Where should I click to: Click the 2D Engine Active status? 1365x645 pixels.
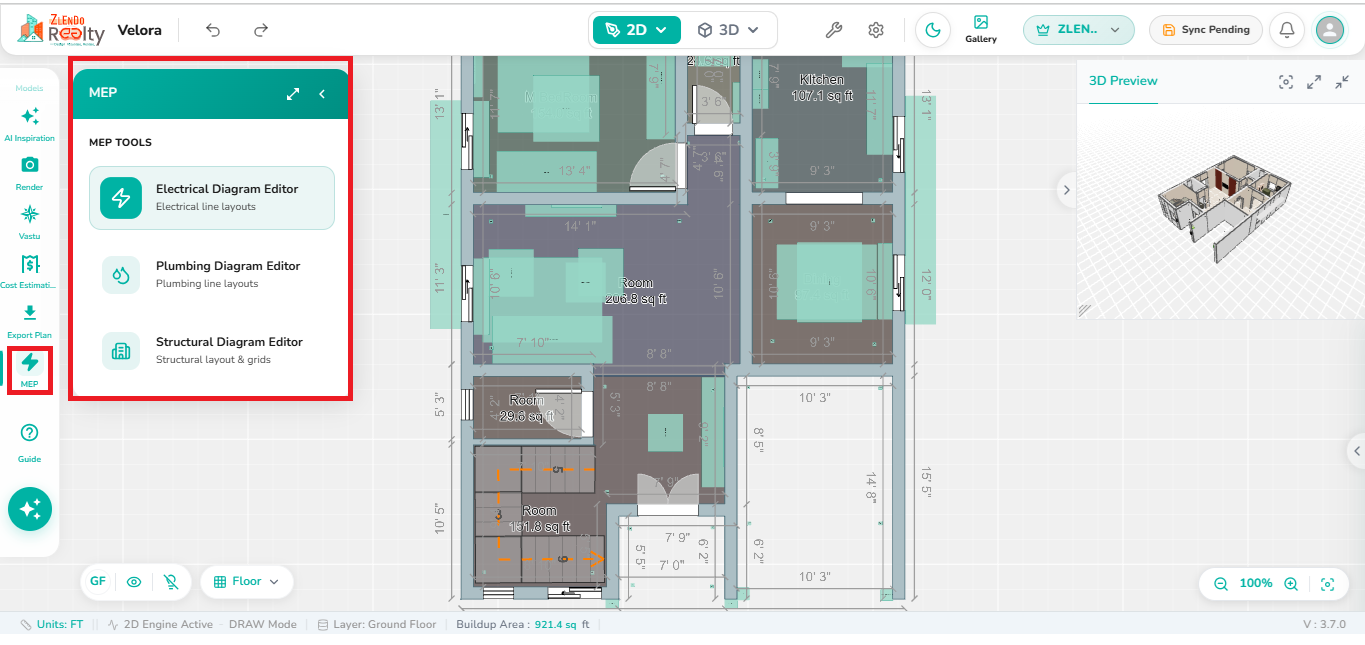point(160,624)
